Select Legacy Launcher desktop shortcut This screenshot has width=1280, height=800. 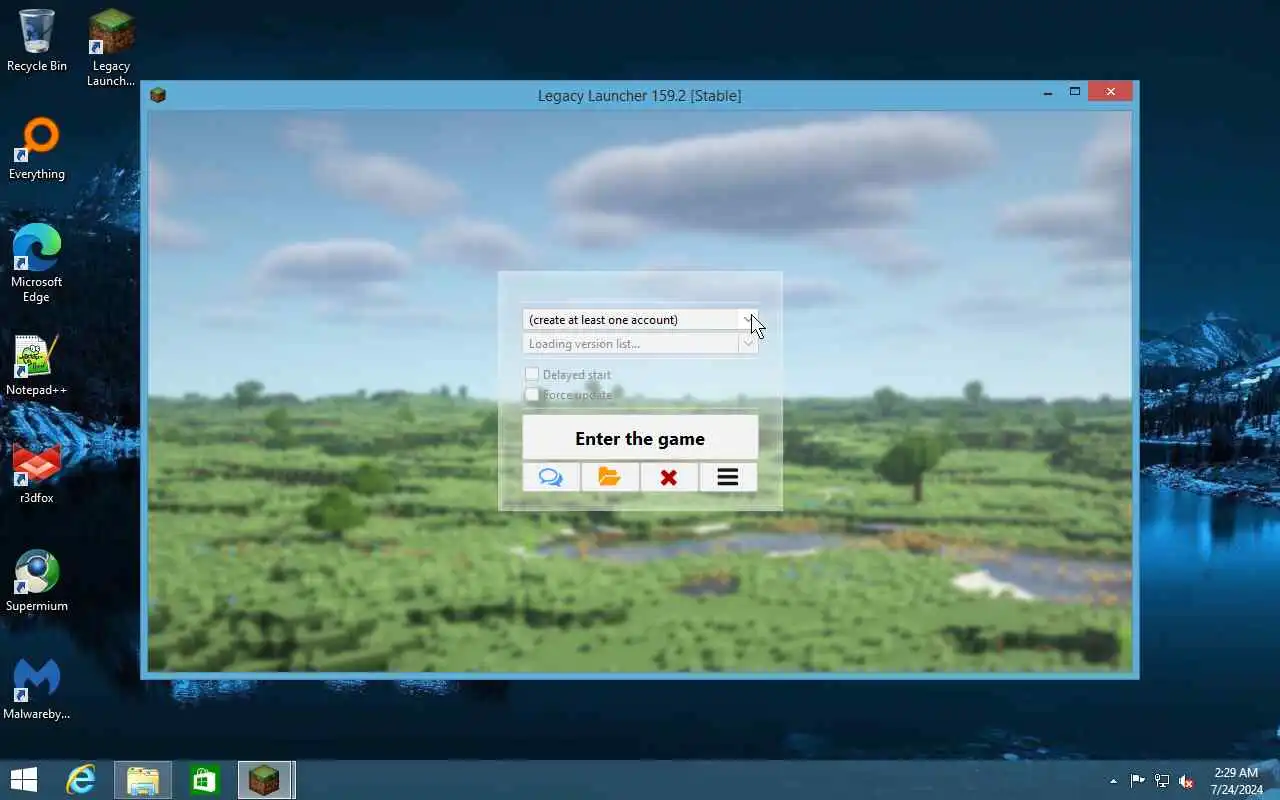point(111,48)
